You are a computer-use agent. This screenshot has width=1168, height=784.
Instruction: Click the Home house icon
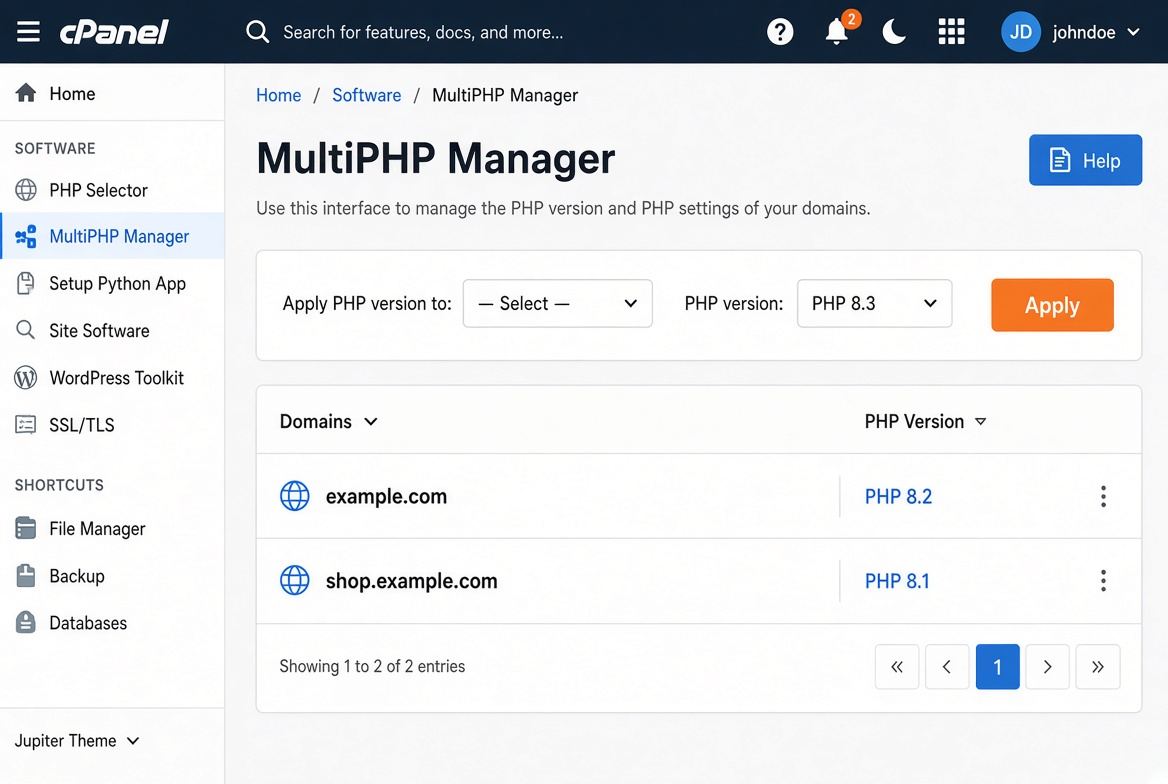(x=25, y=93)
